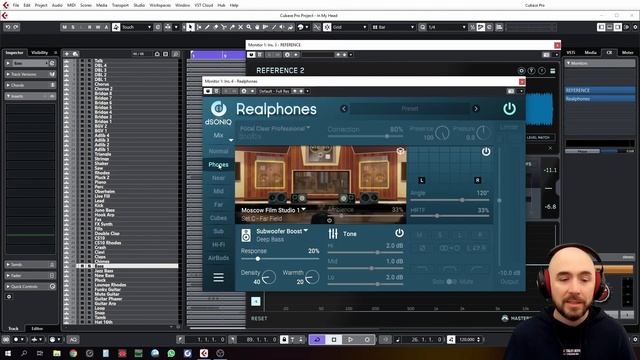Select Realphones in the monitor inserts list
Image resolution: width=640 pixels, height=360 pixels.
600,99
